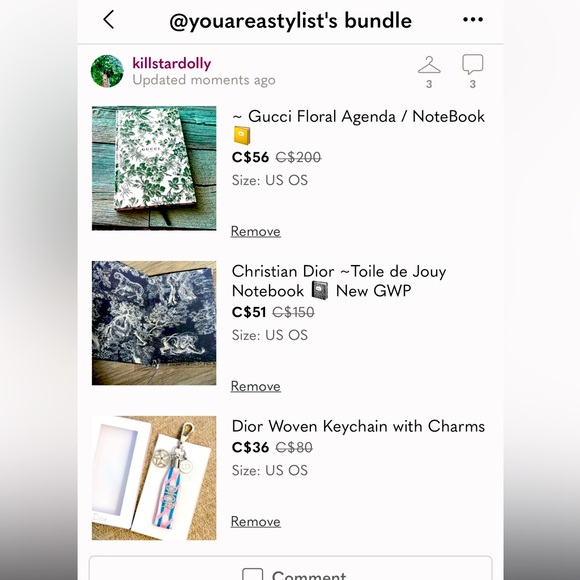This screenshot has height=580, width=580.
Task: Tap the C$56 price of the Gucci agenda
Action: tap(250, 158)
